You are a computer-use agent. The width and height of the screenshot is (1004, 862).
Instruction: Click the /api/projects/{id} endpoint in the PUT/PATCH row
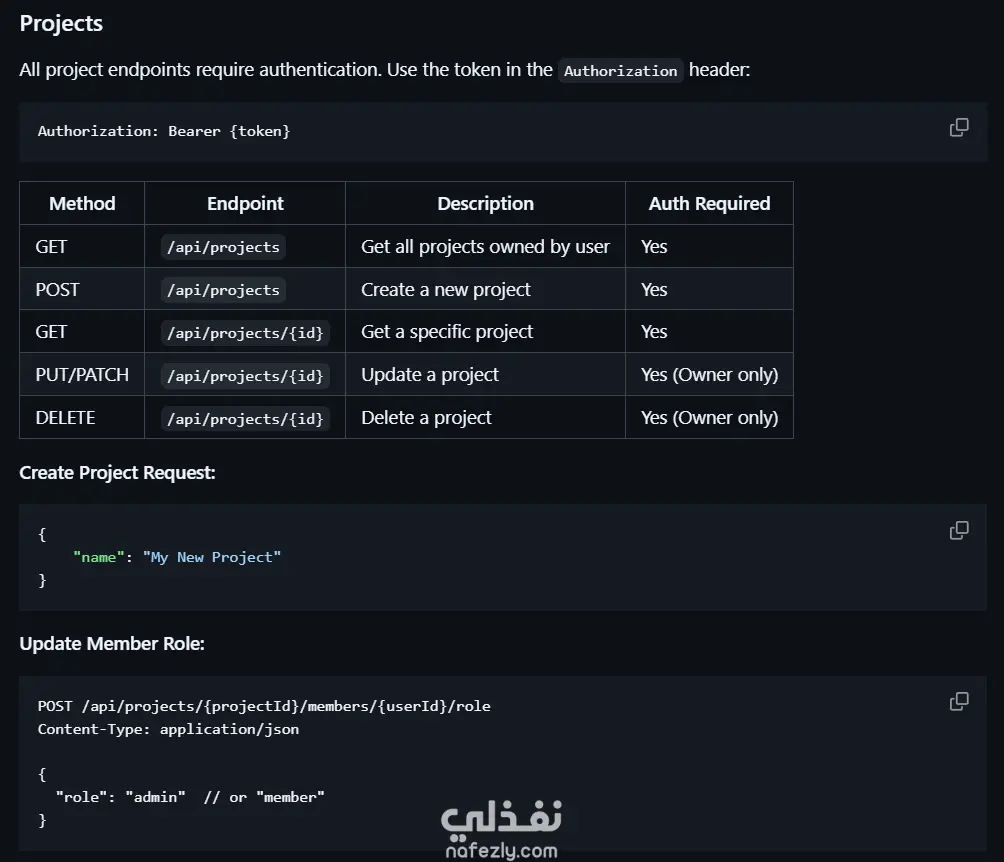tap(245, 376)
